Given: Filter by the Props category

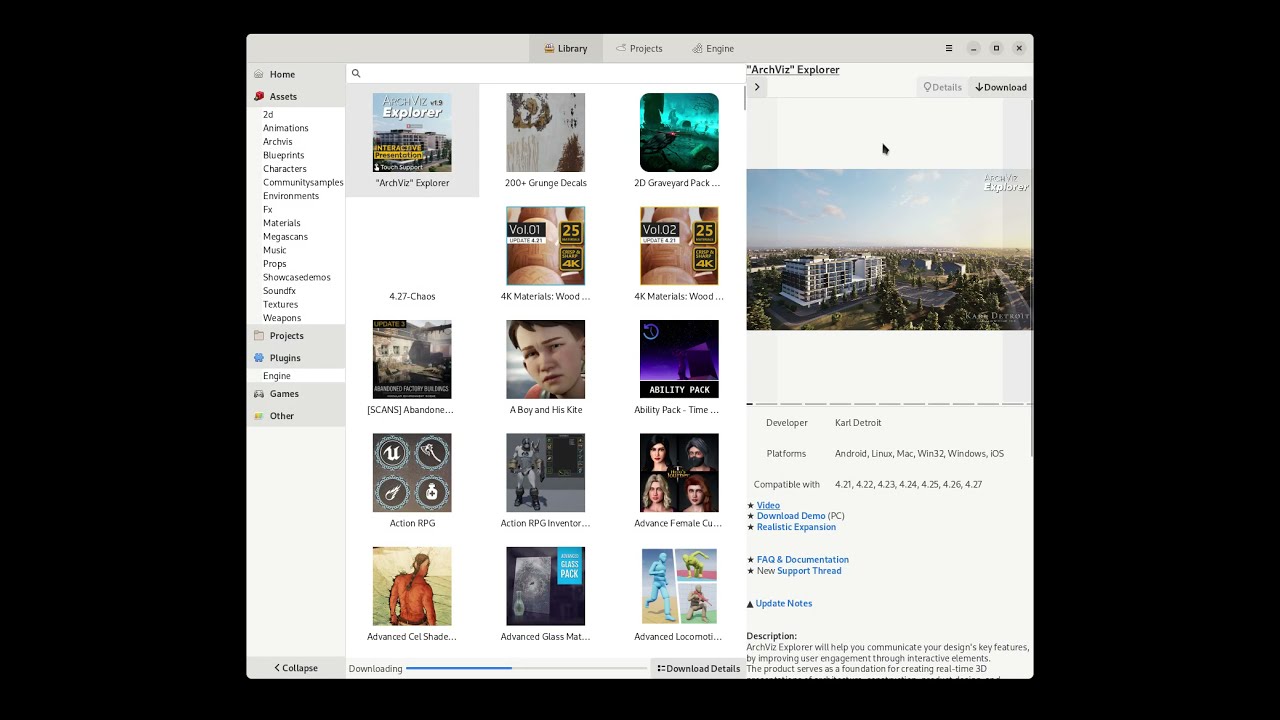Looking at the screenshot, I should pyautogui.click(x=275, y=264).
